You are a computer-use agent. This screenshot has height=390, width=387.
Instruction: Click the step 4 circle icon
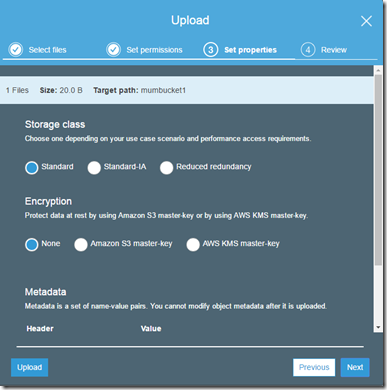[x=308, y=50]
